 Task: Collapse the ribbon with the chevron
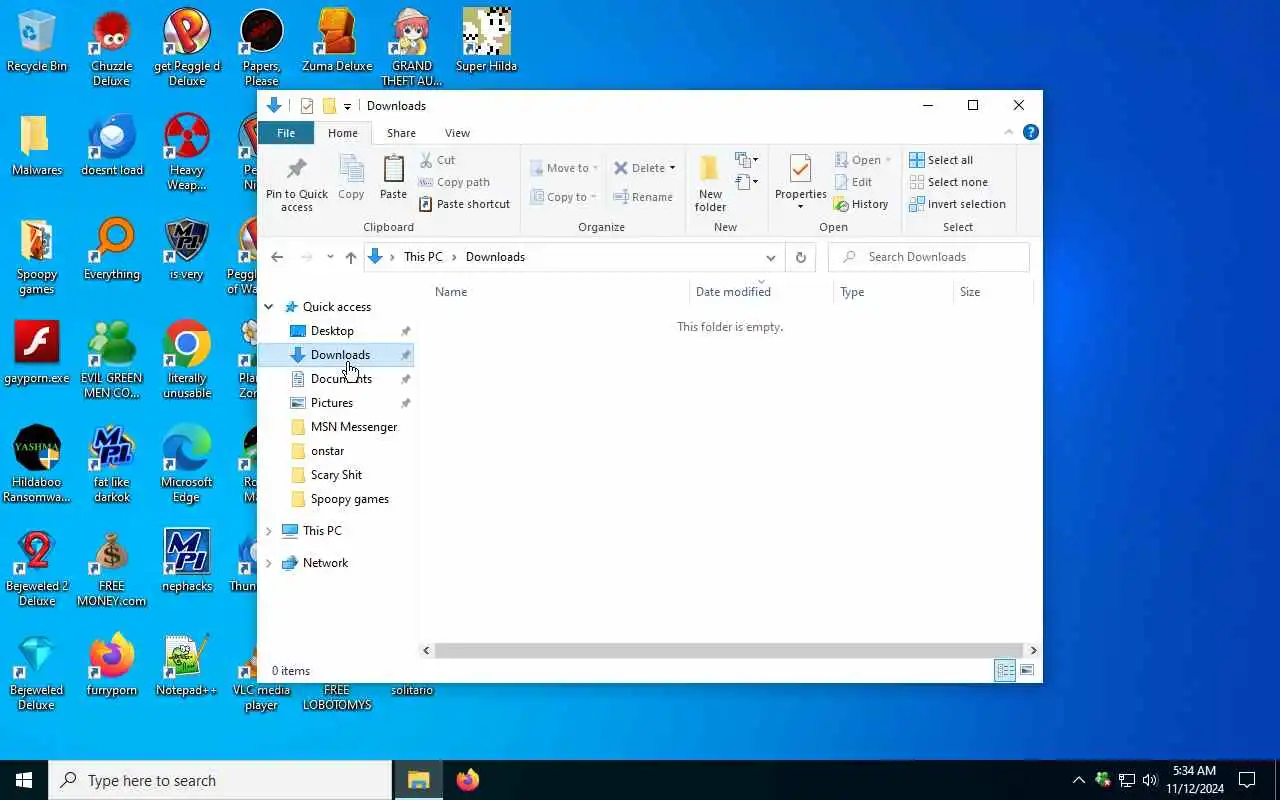coord(1008,132)
